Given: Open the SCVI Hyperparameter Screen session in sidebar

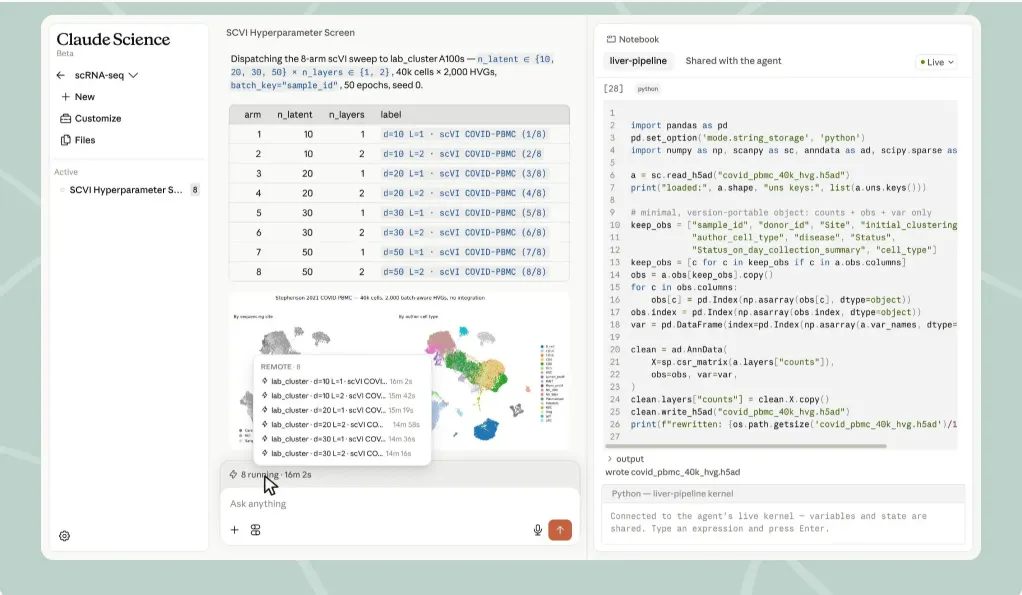Looking at the screenshot, I should tap(126, 190).
